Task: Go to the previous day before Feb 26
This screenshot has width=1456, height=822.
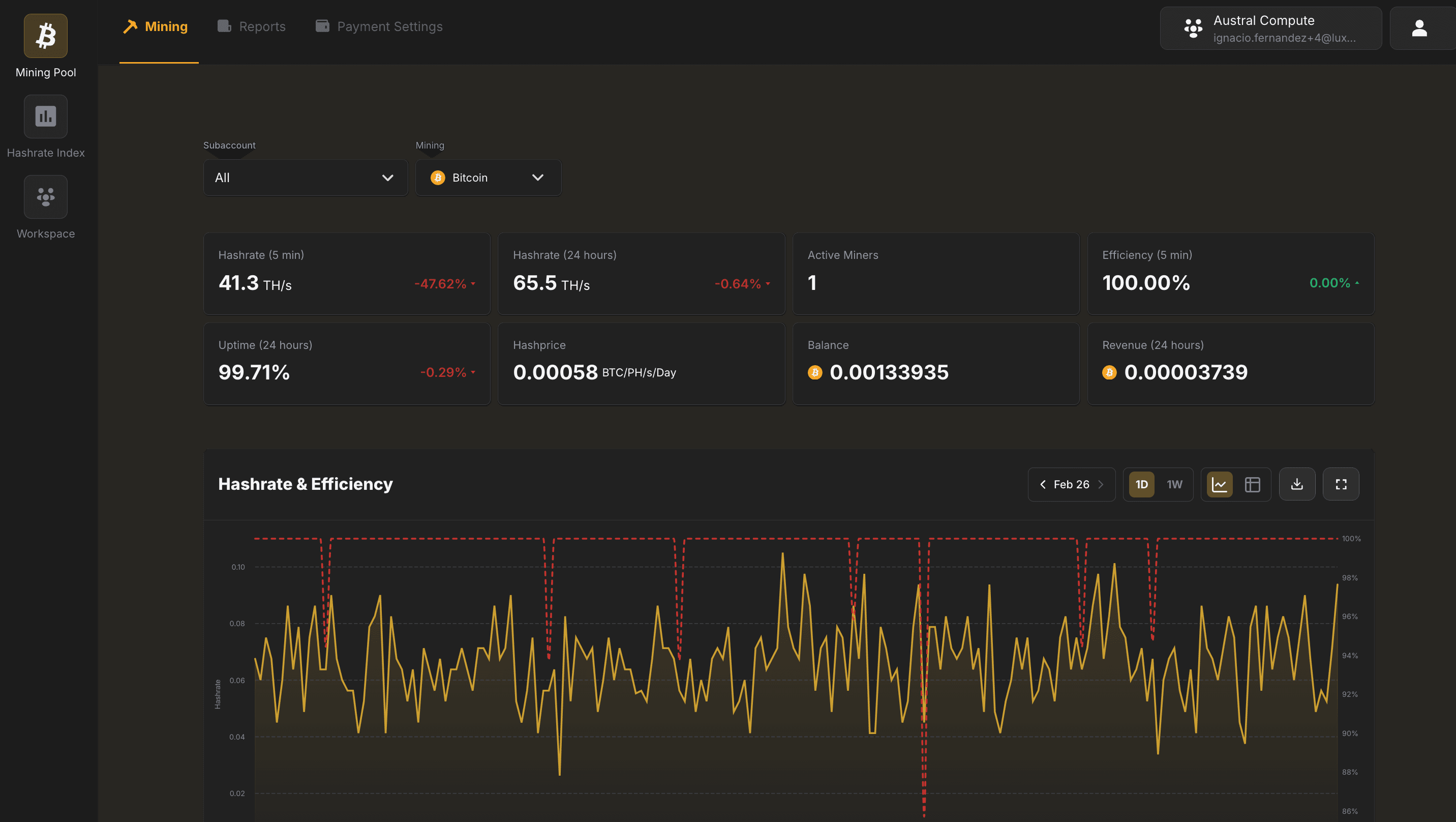Action: 1043,484
